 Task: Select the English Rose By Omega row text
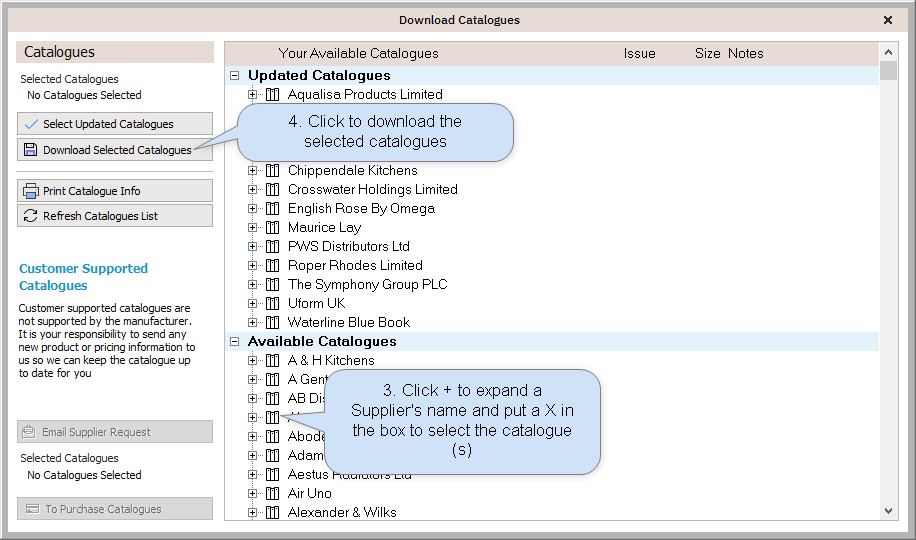tap(361, 209)
